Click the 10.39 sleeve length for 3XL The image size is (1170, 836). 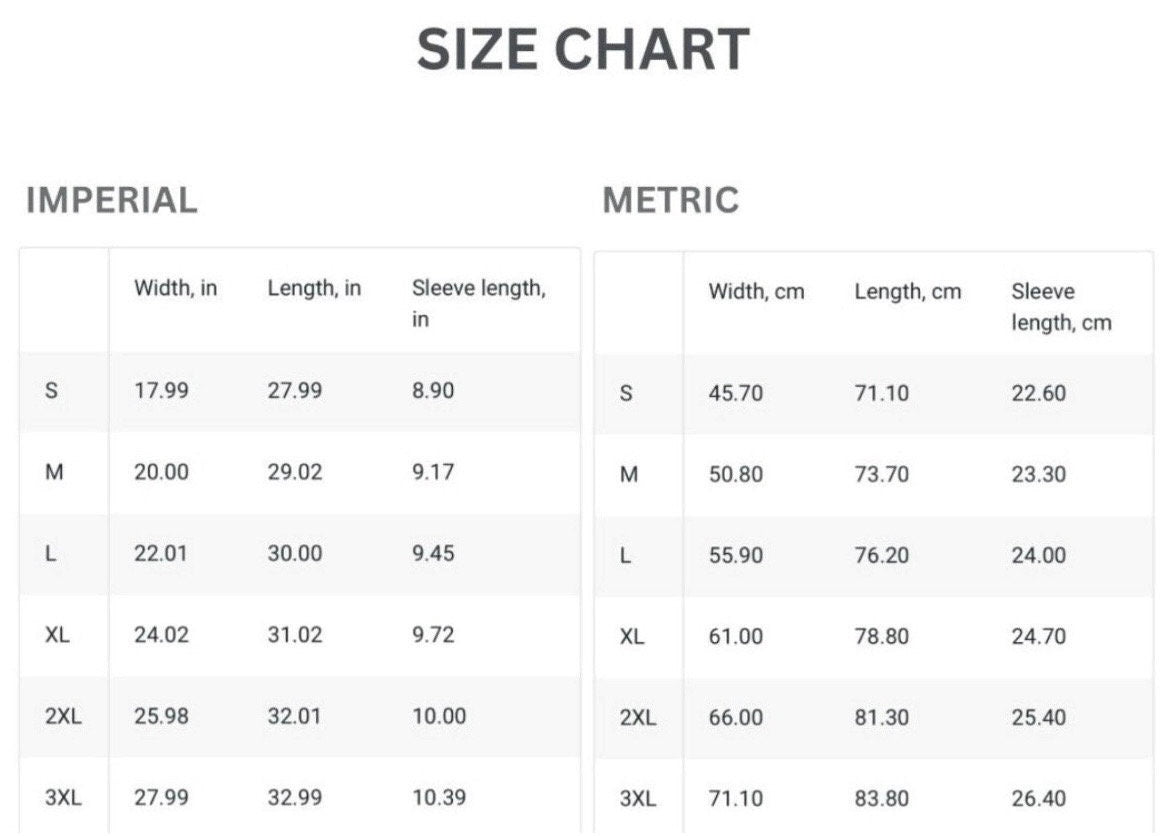pos(438,798)
